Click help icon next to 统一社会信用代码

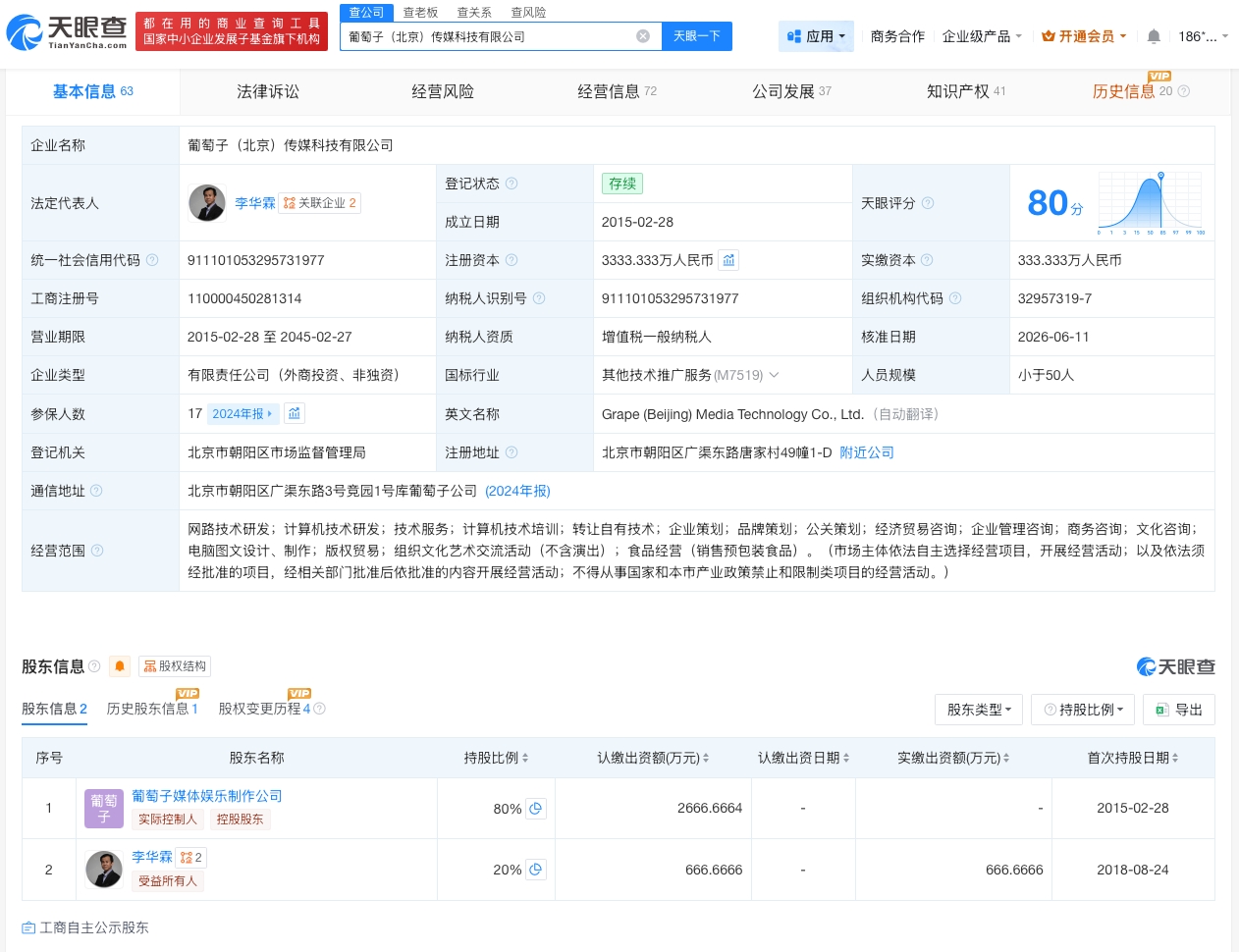click(152, 260)
